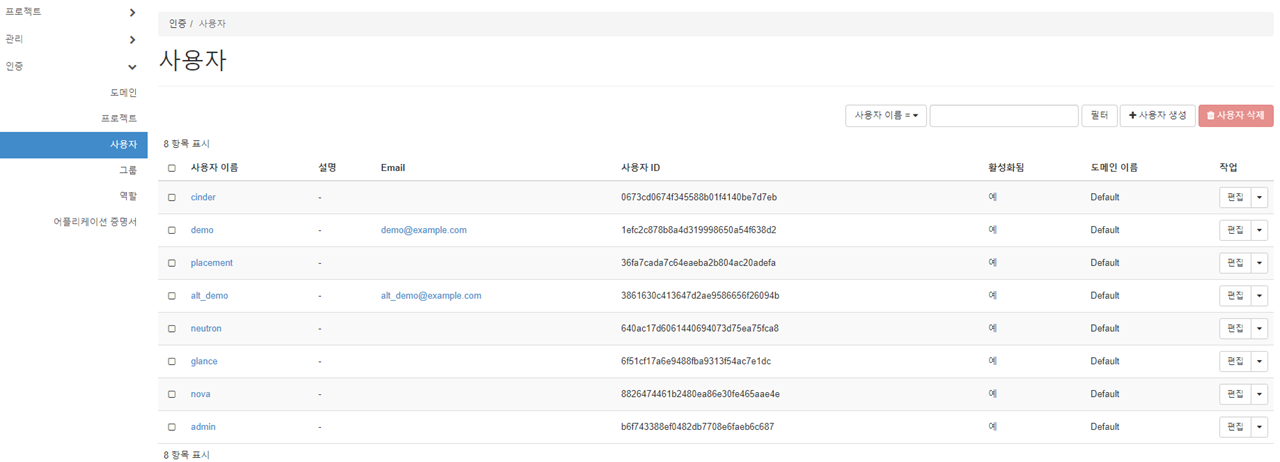
Task: Open the alt_demo user link
Action: click(x=210, y=296)
